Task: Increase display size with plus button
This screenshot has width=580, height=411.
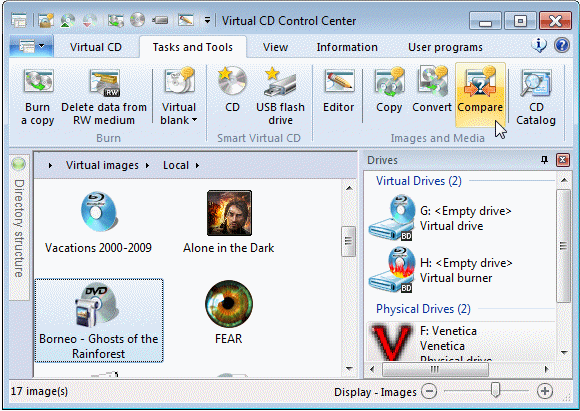Action: [x=544, y=391]
